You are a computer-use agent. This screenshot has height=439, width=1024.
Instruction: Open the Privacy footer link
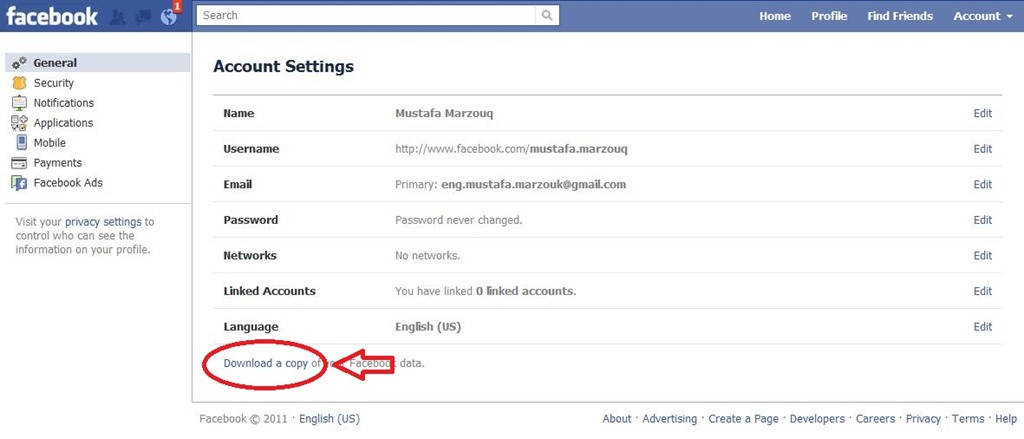pos(923,419)
